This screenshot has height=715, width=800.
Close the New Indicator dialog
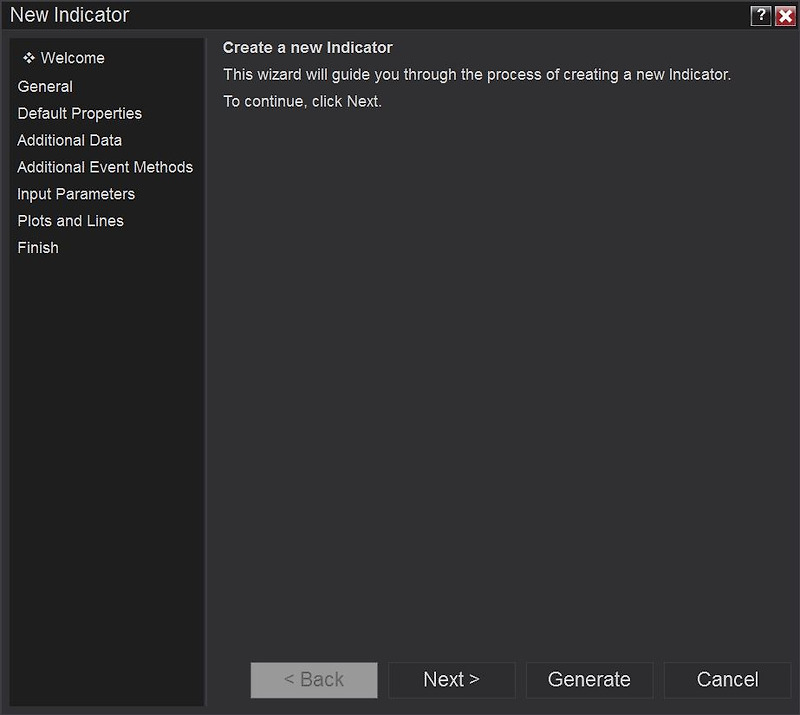click(785, 16)
